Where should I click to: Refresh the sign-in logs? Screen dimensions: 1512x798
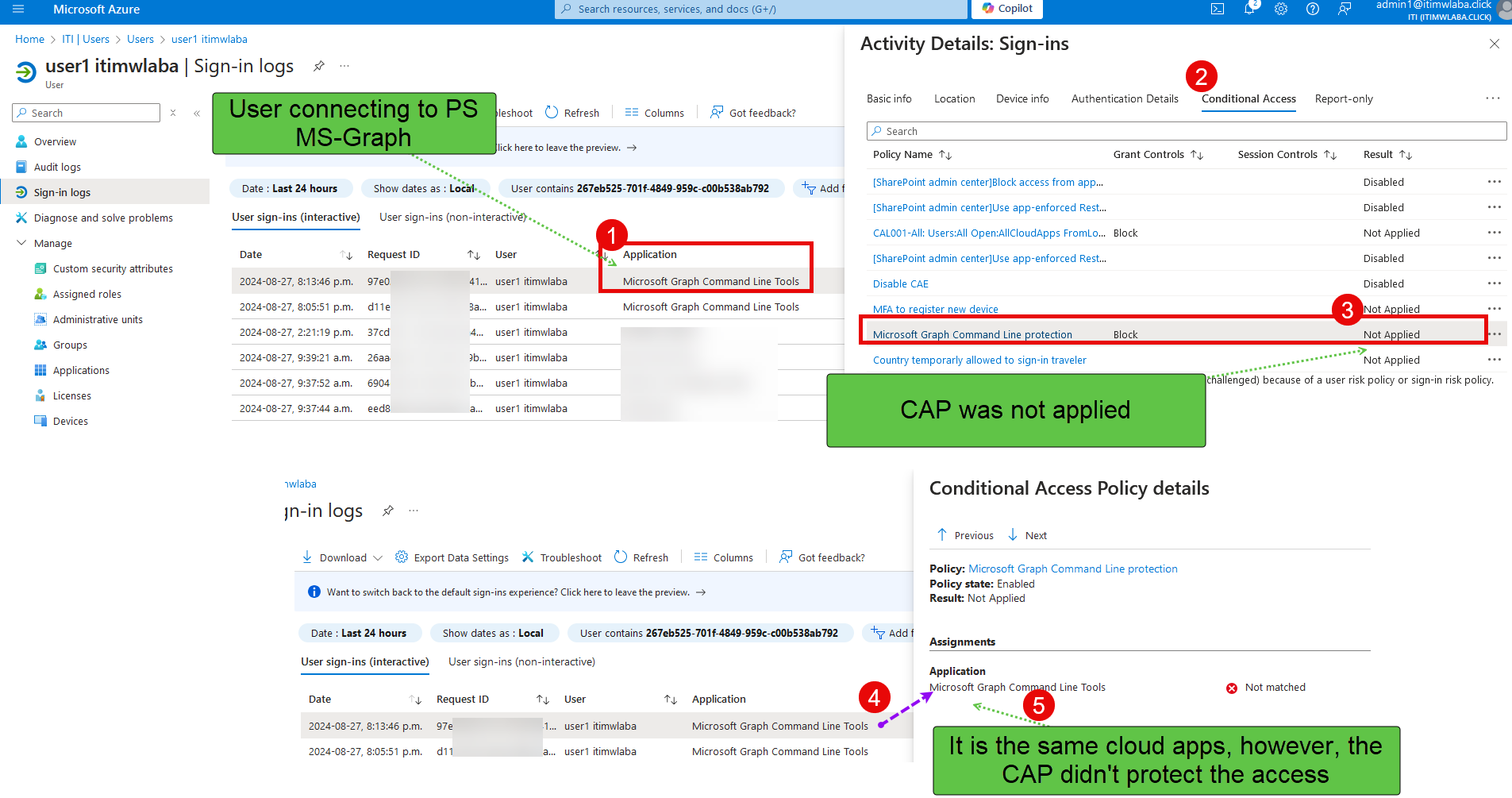click(x=572, y=112)
